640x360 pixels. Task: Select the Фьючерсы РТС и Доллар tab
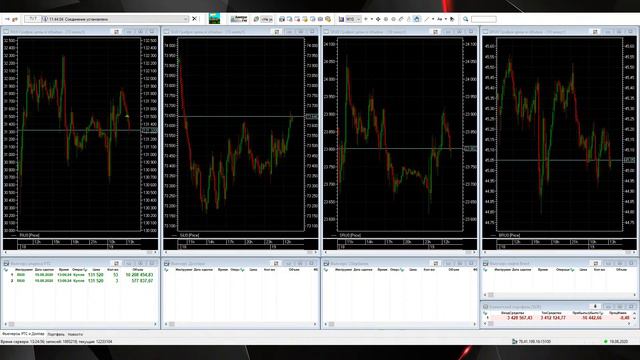click(x=23, y=334)
